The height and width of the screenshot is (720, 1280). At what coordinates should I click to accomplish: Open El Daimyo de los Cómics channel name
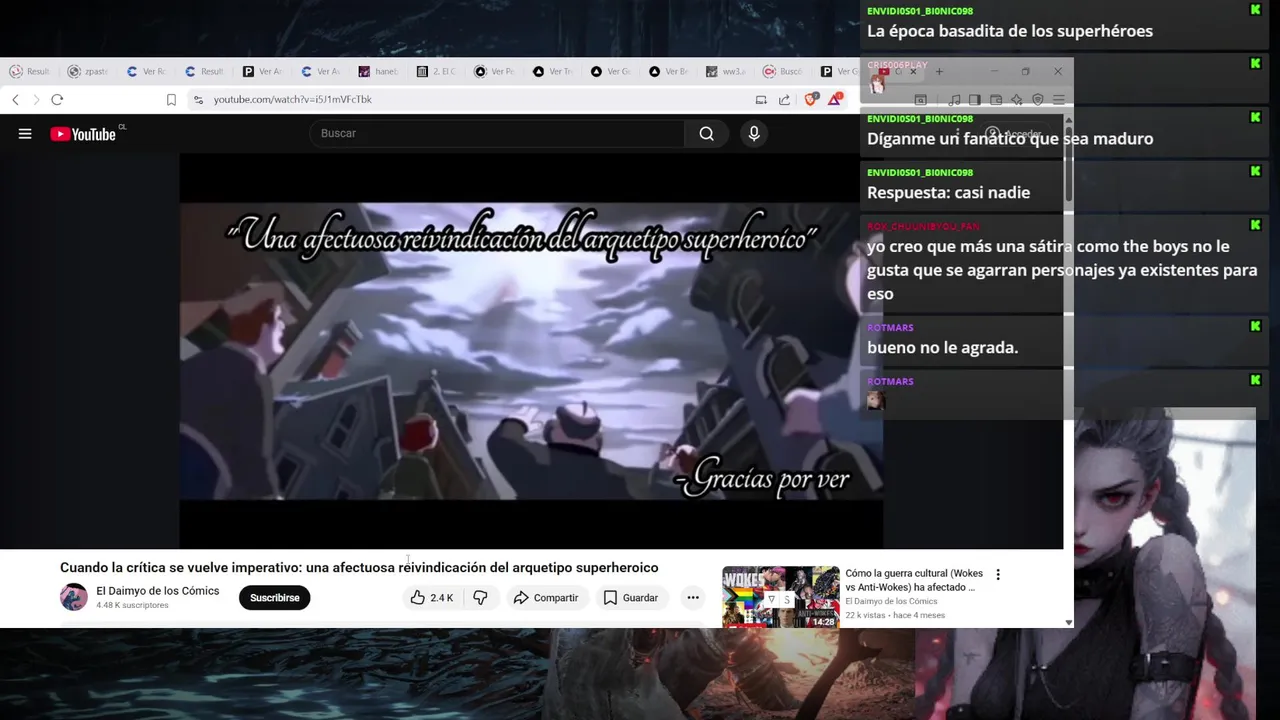[158, 591]
